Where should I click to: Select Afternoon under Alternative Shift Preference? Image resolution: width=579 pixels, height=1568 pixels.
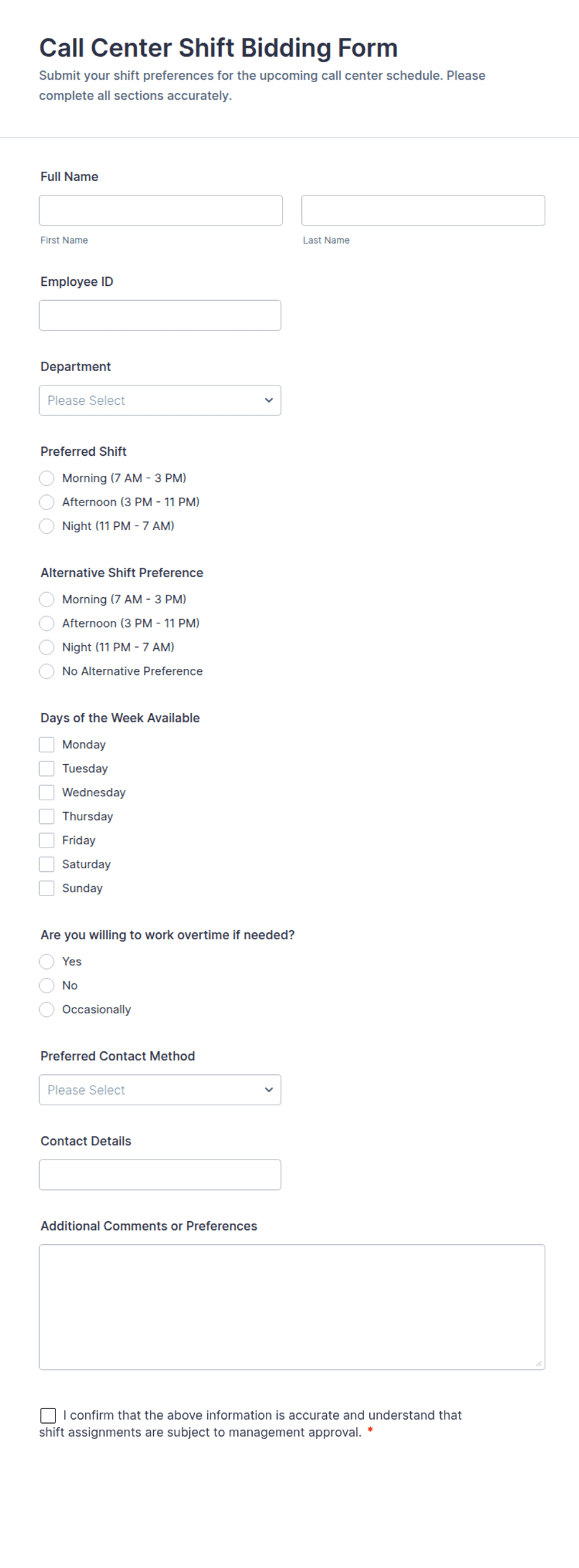(x=47, y=623)
